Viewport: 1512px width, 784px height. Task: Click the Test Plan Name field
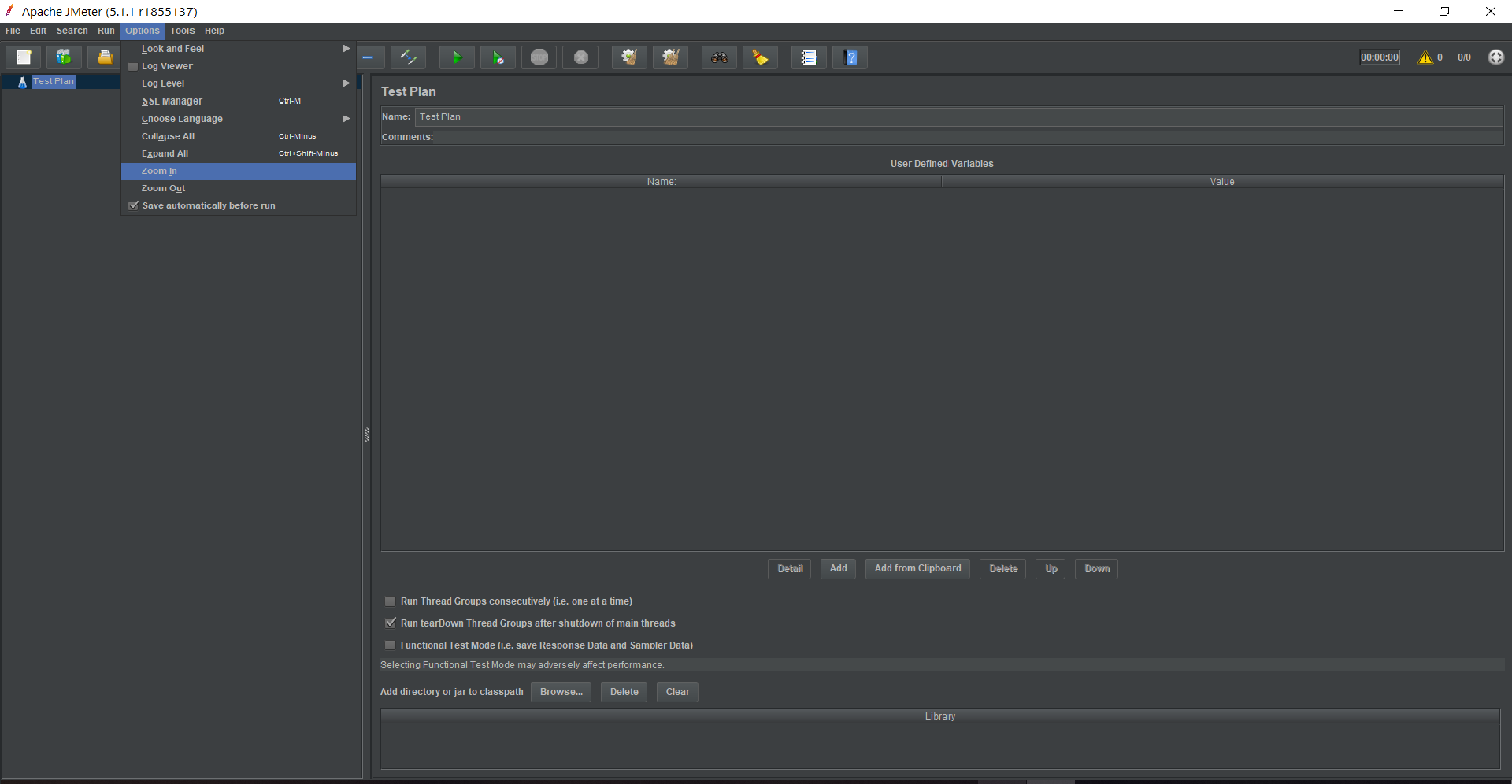click(958, 116)
